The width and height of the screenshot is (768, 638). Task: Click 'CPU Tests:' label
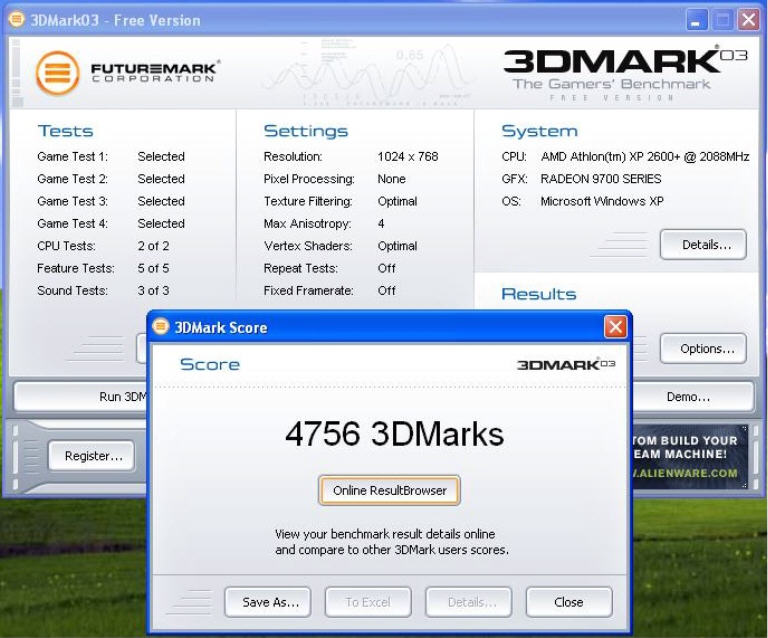[66, 246]
